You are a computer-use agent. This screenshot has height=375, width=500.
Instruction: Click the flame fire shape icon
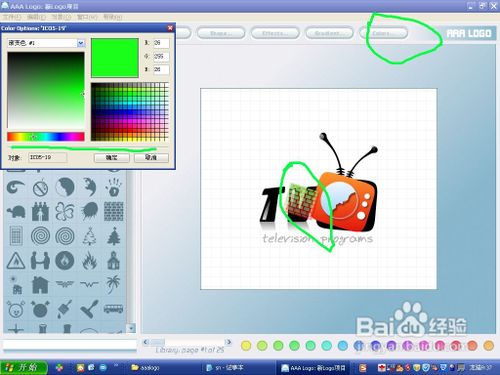click(x=89, y=260)
